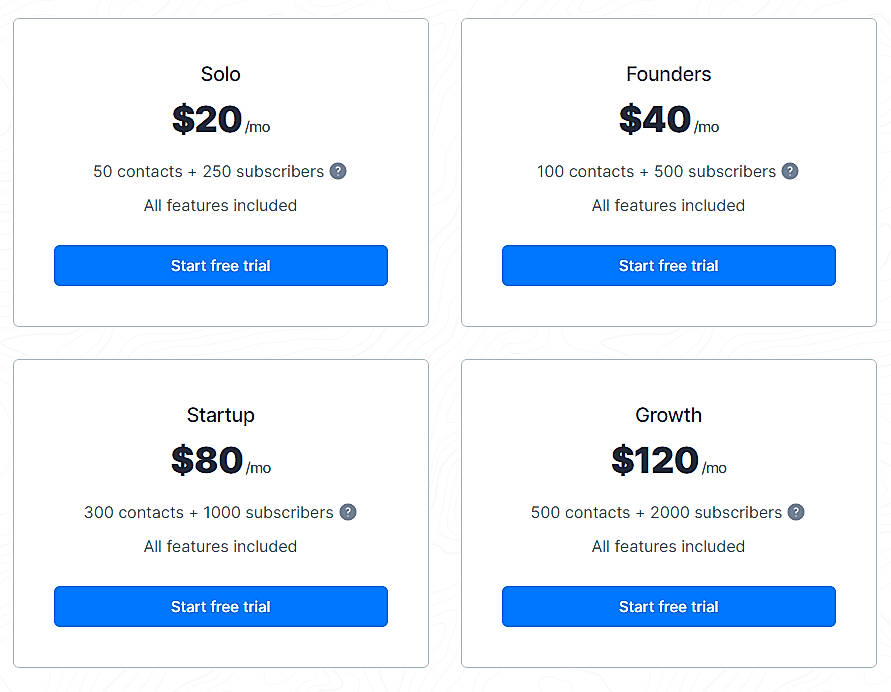The height and width of the screenshot is (692, 891).
Task: Click the Solo plan title
Action: point(220,74)
